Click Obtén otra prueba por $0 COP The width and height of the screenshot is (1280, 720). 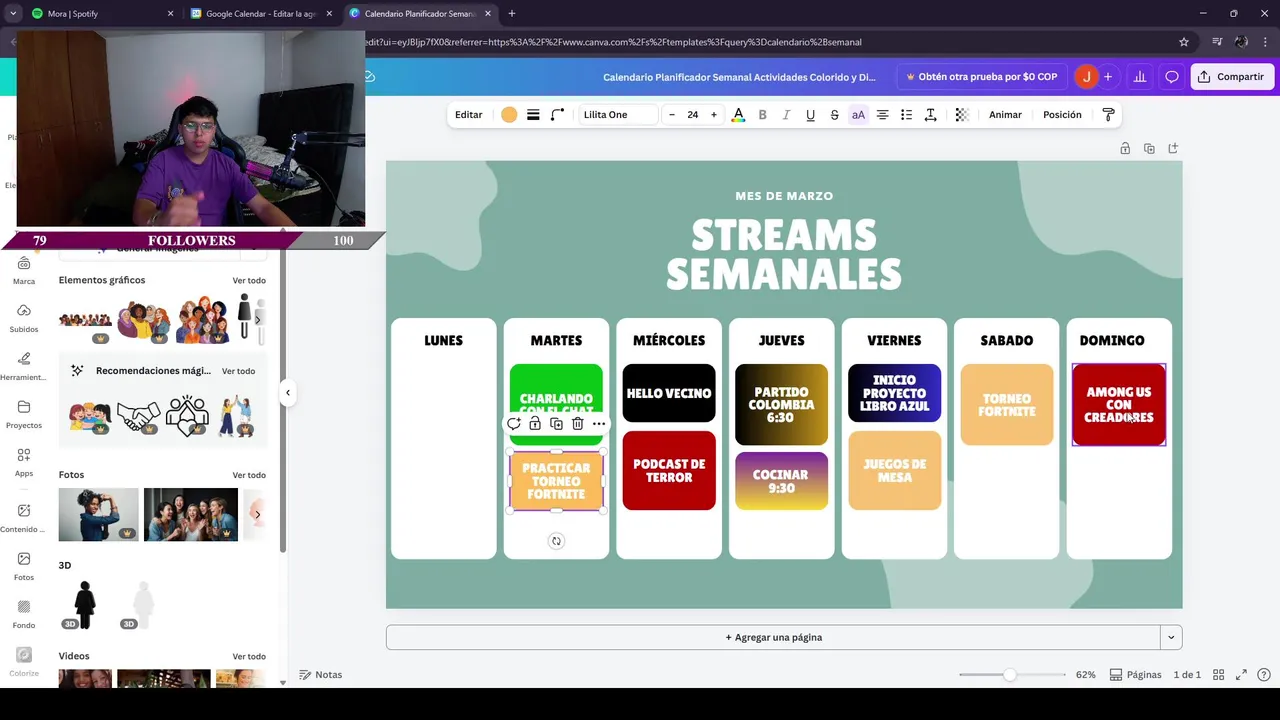click(x=981, y=77)
